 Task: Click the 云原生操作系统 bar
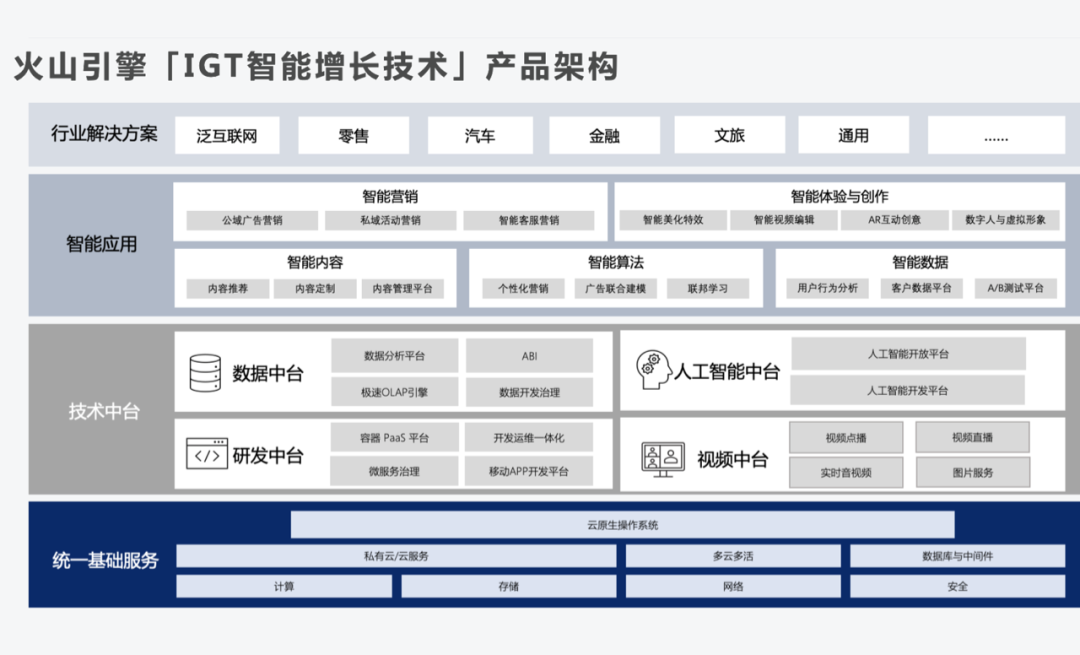623,525
